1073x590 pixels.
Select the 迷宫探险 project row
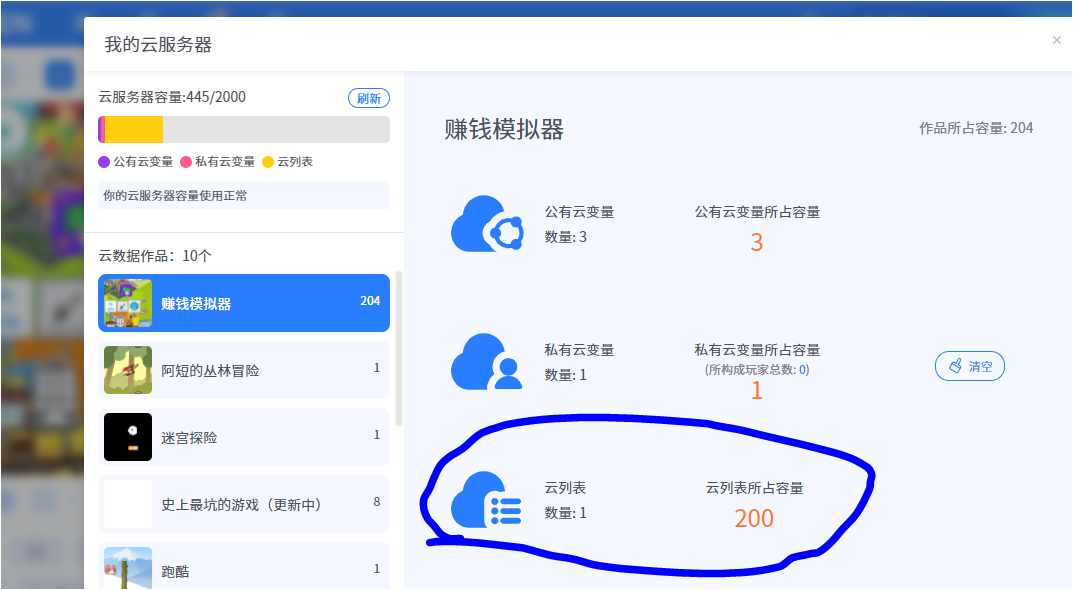click(x=244, y=437)
